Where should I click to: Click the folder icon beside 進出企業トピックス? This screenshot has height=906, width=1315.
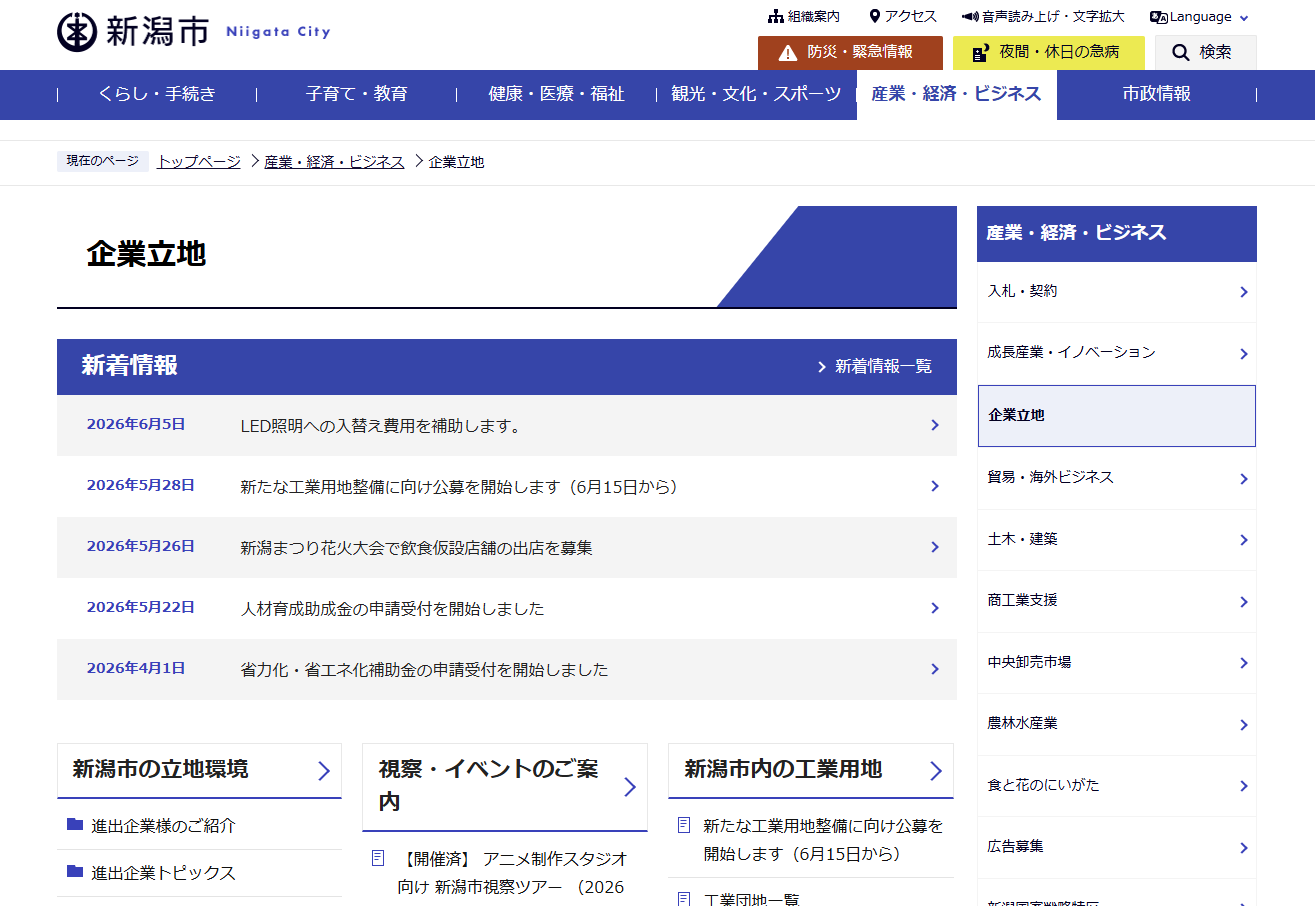(75, 872)
